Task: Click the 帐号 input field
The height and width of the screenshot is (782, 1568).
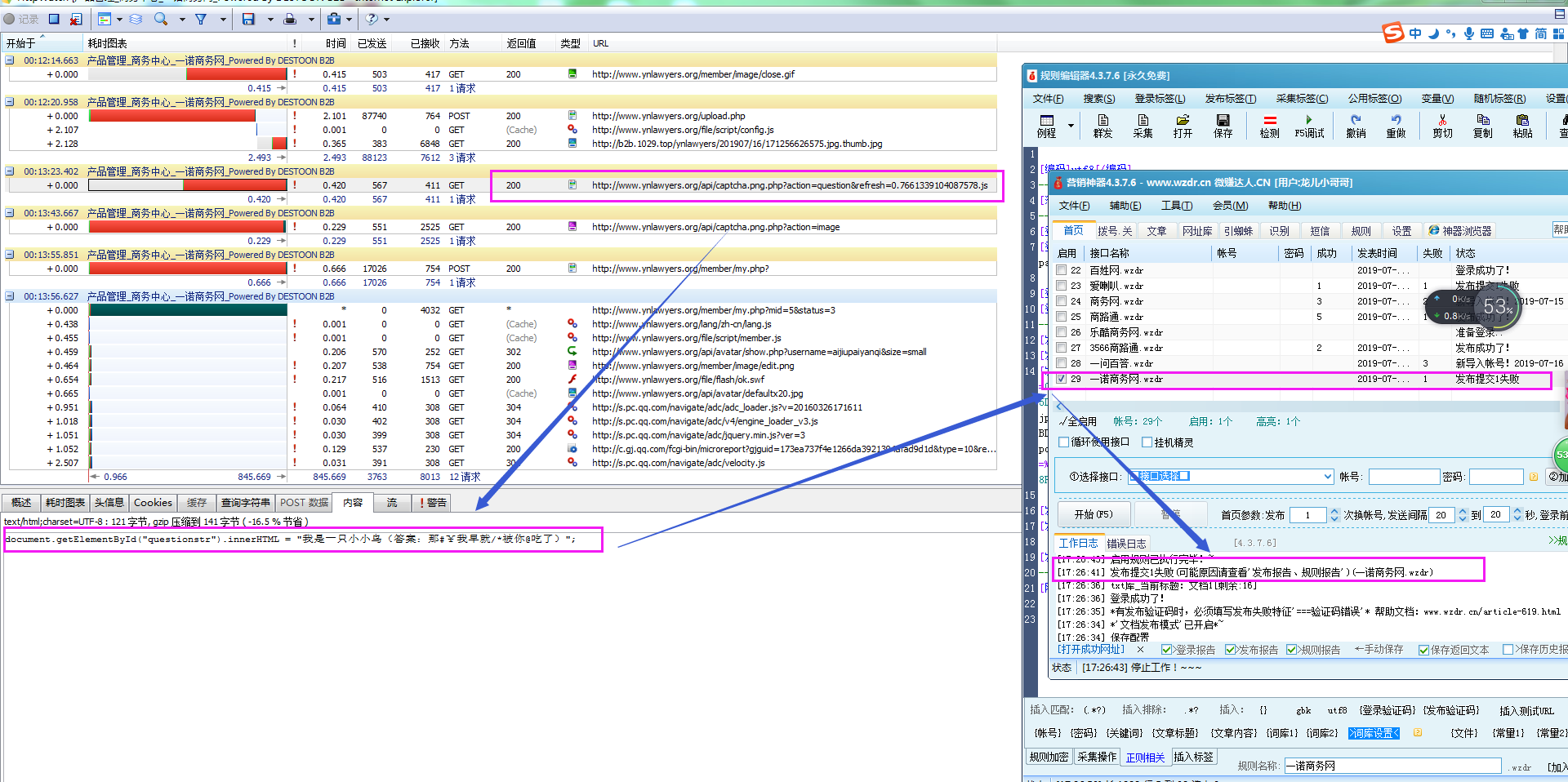Action: tap(1403, 477)
